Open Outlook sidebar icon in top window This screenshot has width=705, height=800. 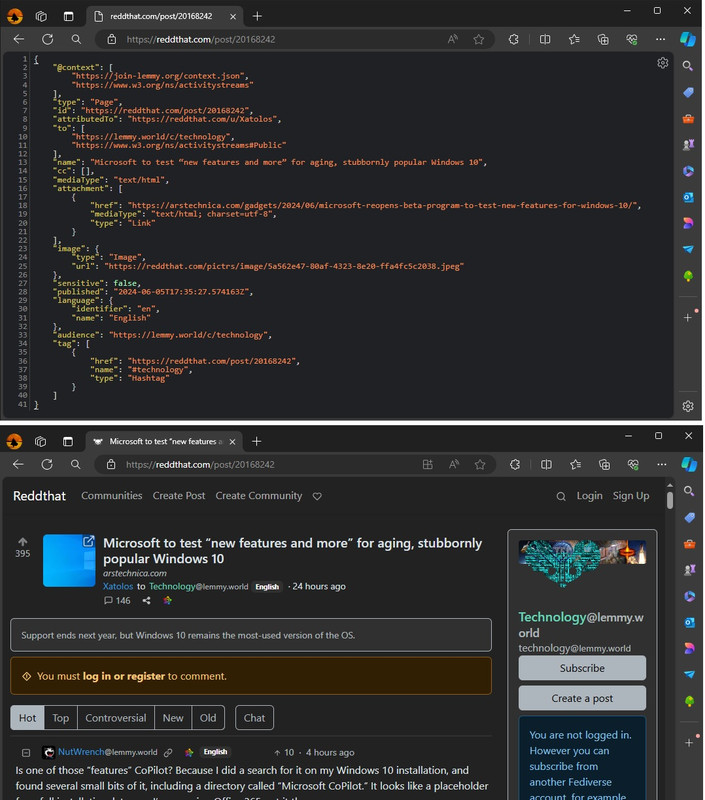[x=688, y=197]
